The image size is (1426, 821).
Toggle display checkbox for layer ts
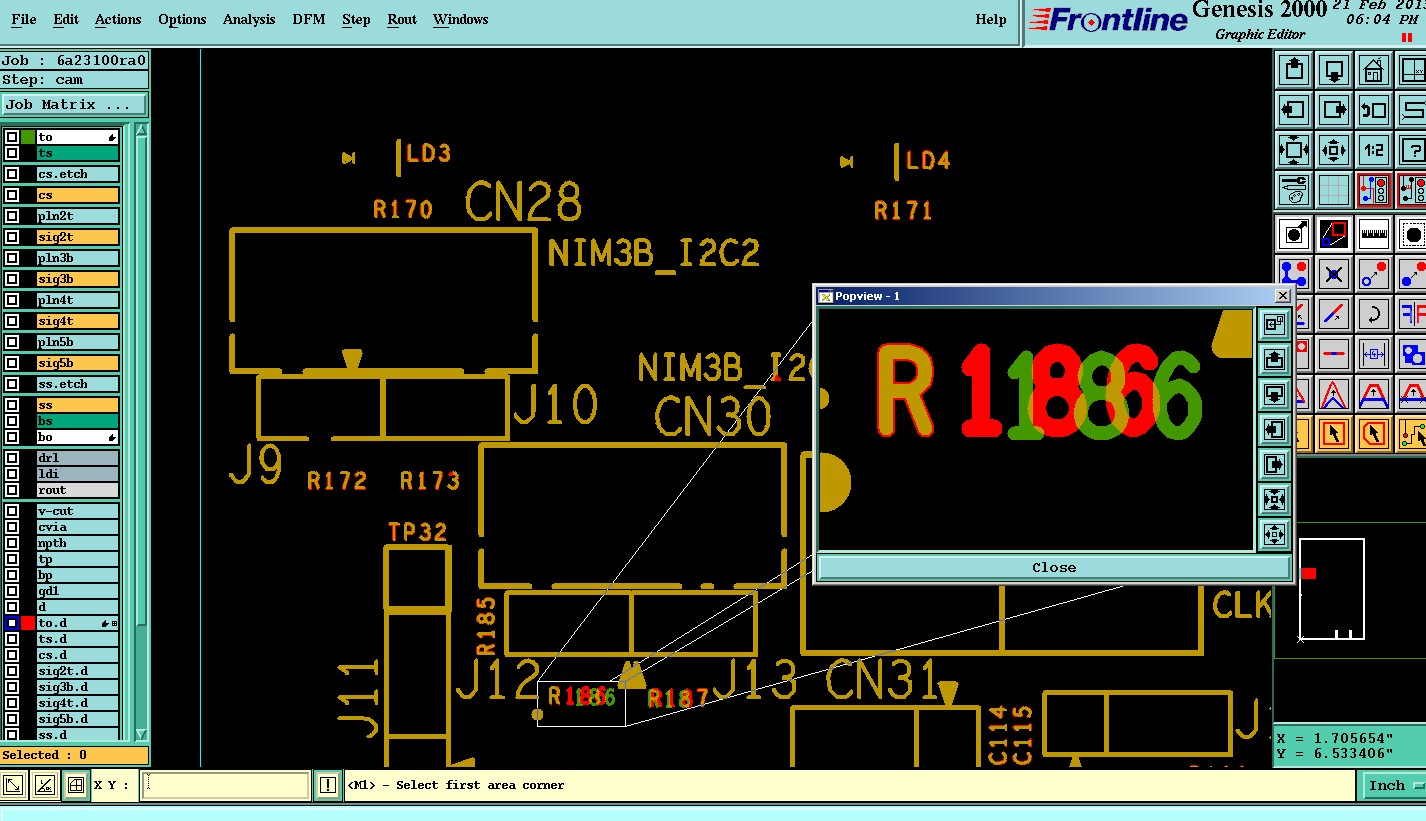tap(12, 153)
